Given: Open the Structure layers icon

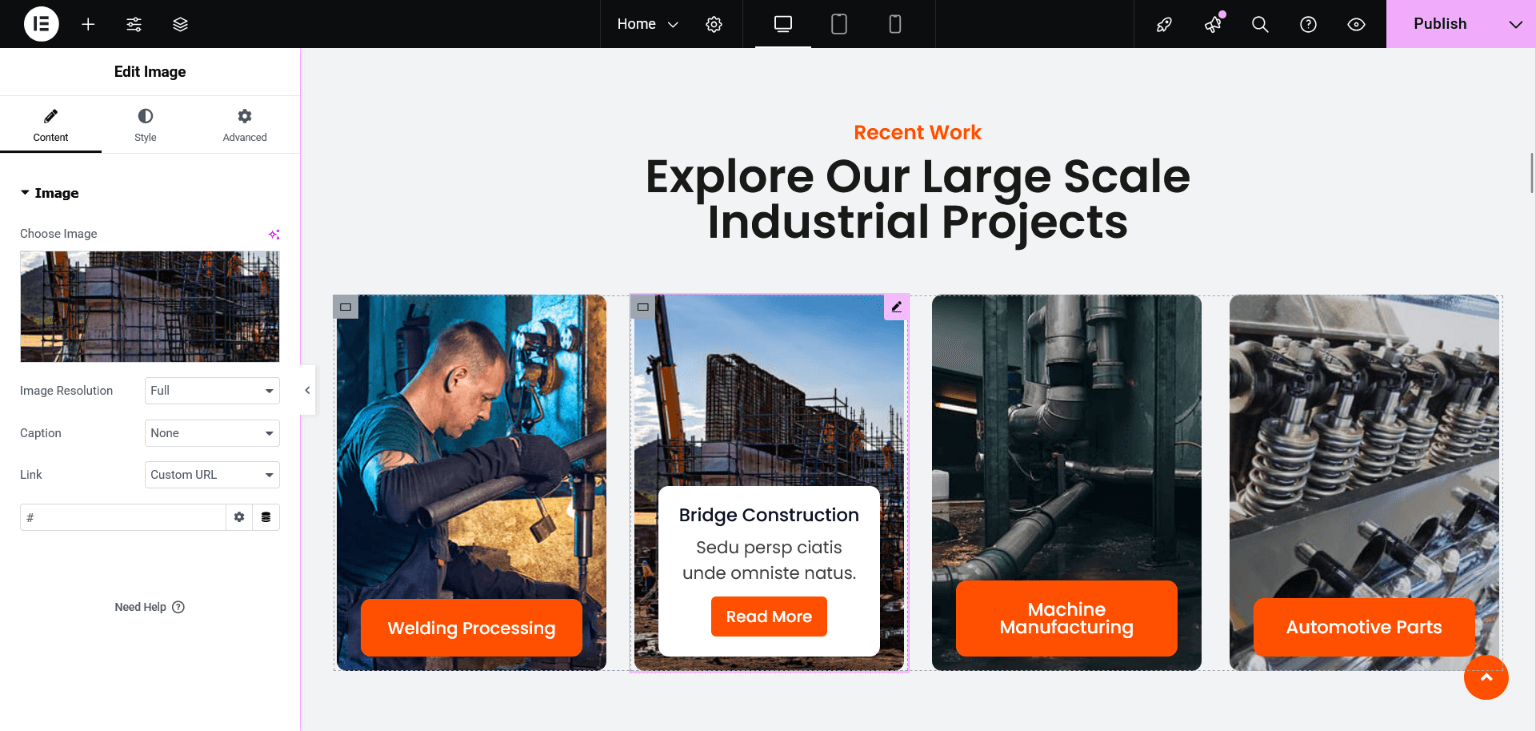Looking at the screenshot, I should [180, 24].
